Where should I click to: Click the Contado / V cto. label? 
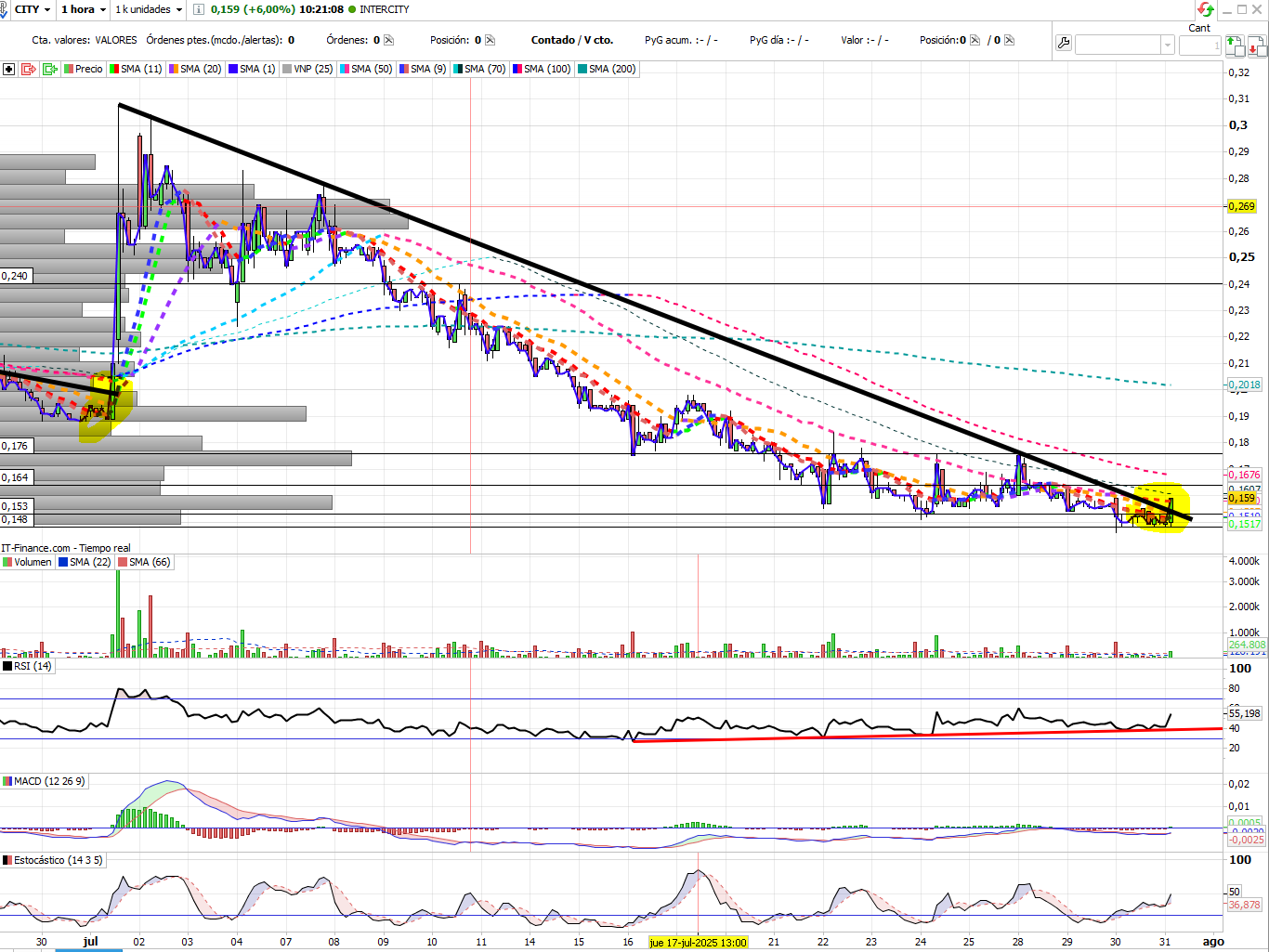572,40
